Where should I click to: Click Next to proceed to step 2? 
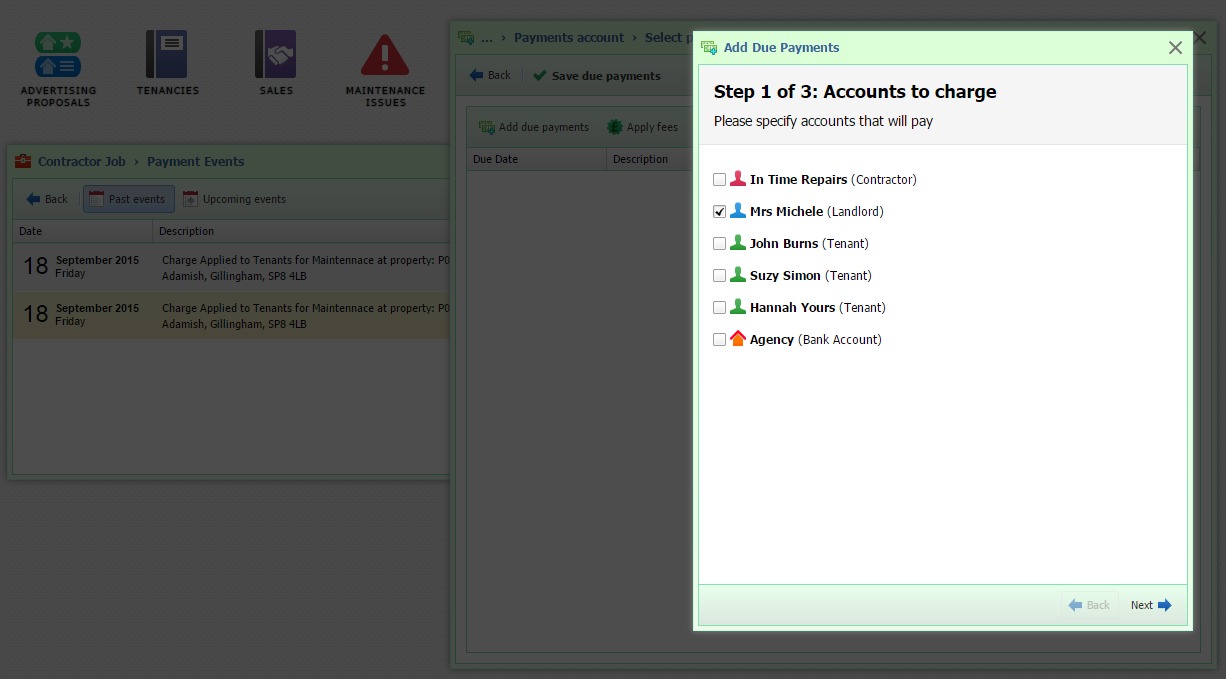[x=1150, y=605]
